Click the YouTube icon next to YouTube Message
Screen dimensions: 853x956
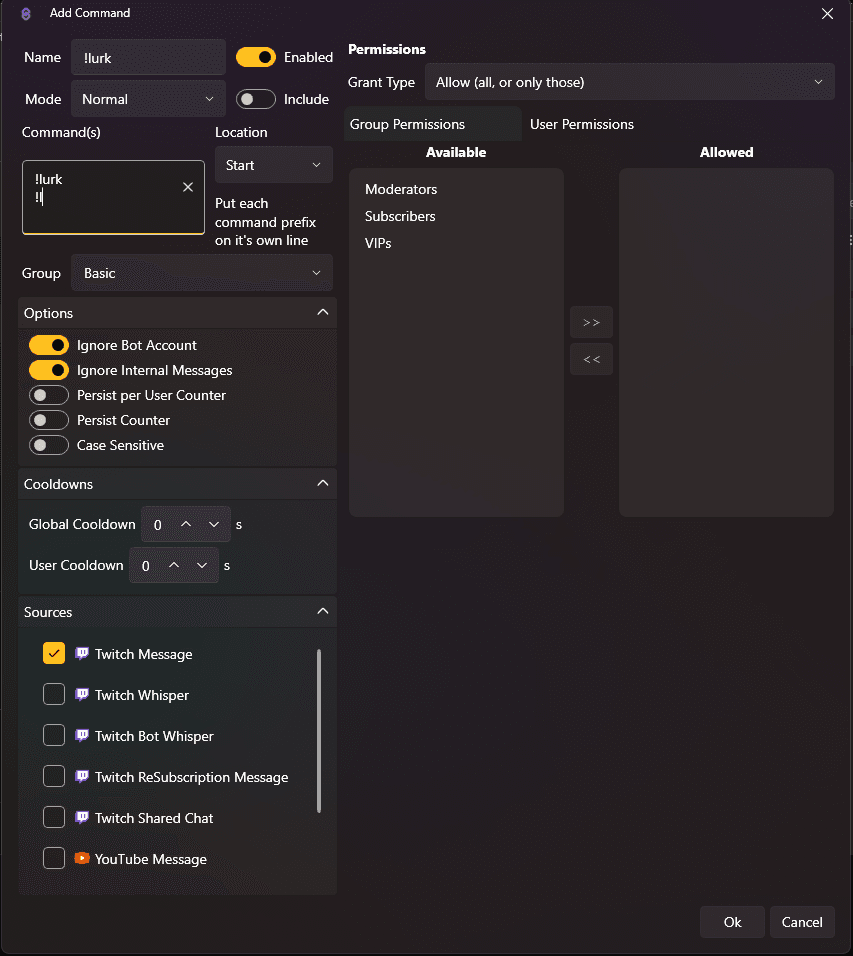coord(84,858)
